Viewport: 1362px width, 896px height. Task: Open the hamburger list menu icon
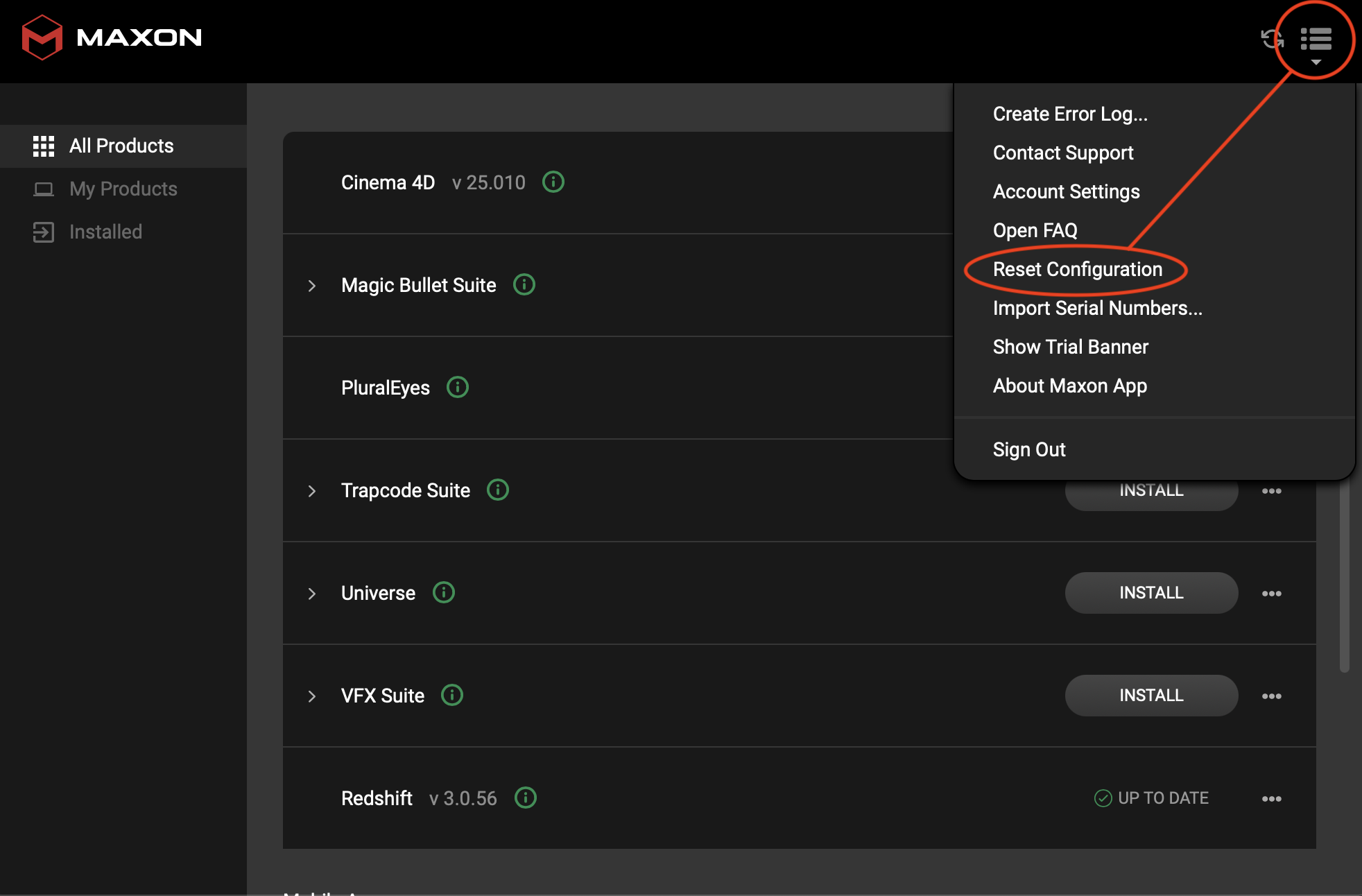click(x=1316, y=40)
